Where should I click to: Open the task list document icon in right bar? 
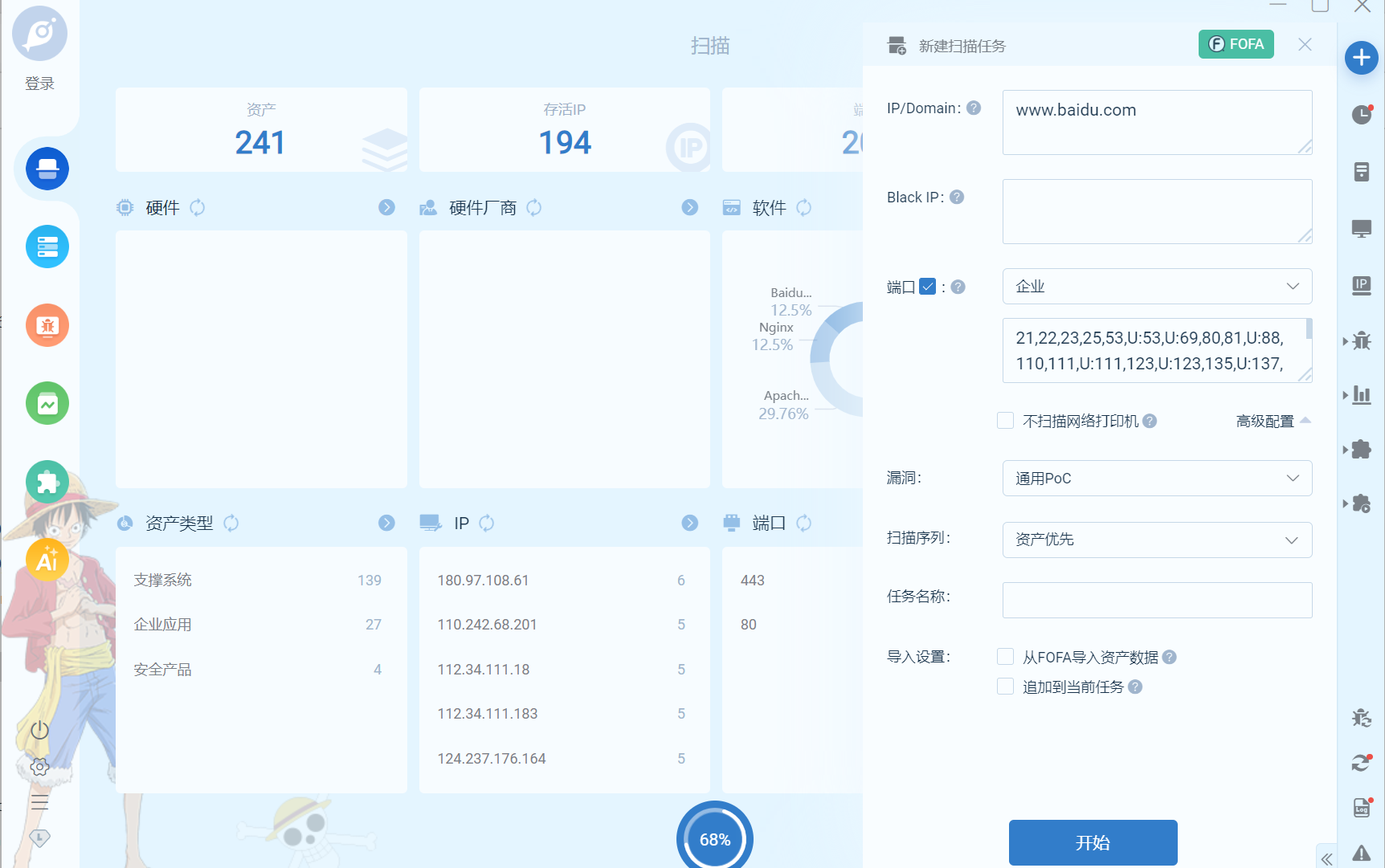point(1362,172)
